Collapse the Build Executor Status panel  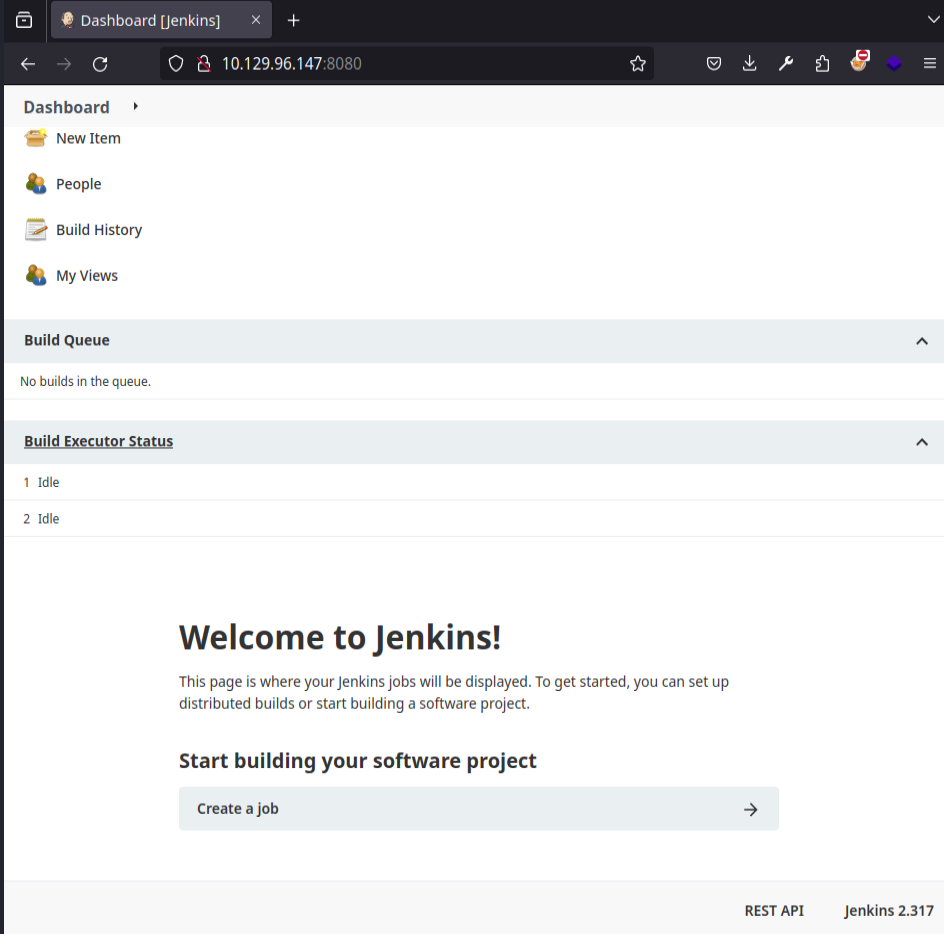pyautogui.click(x=921, y=442)
